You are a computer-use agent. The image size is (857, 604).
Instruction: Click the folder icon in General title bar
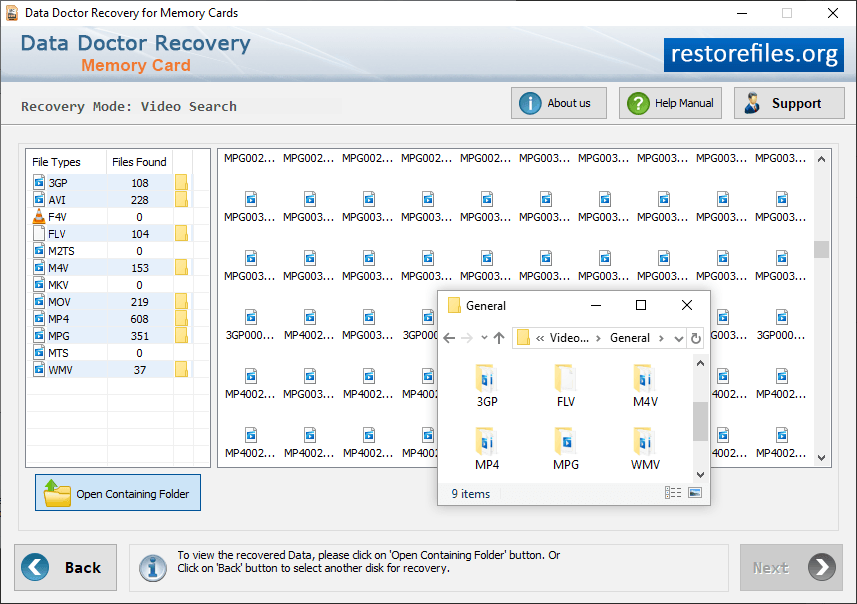454,305
